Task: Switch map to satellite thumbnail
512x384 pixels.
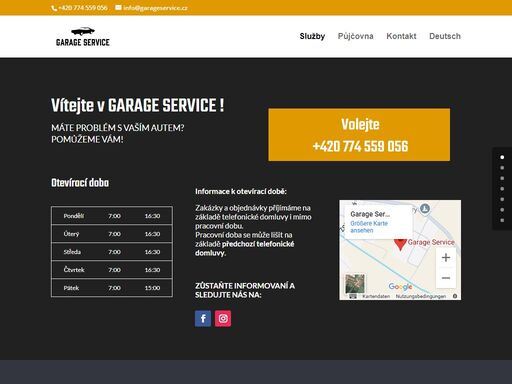Action: (x=355, y=283)
